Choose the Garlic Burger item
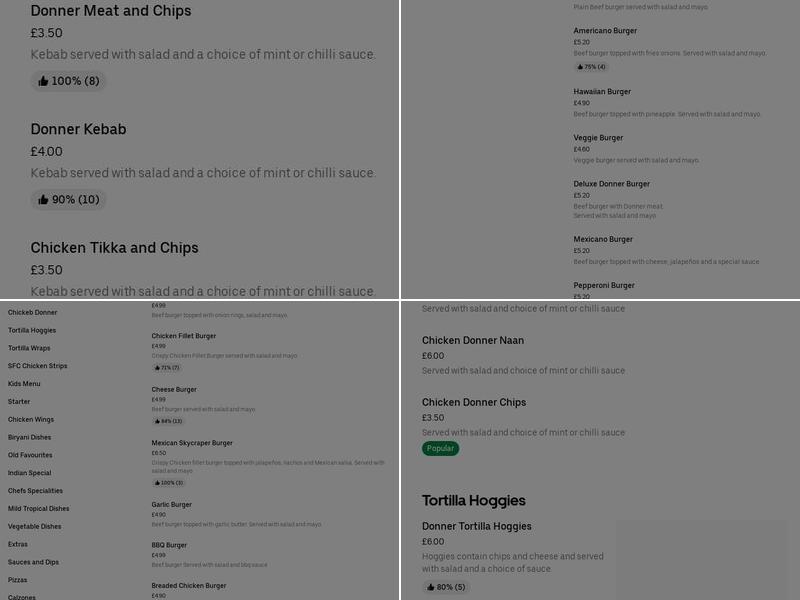 click(x=172, y=505)
